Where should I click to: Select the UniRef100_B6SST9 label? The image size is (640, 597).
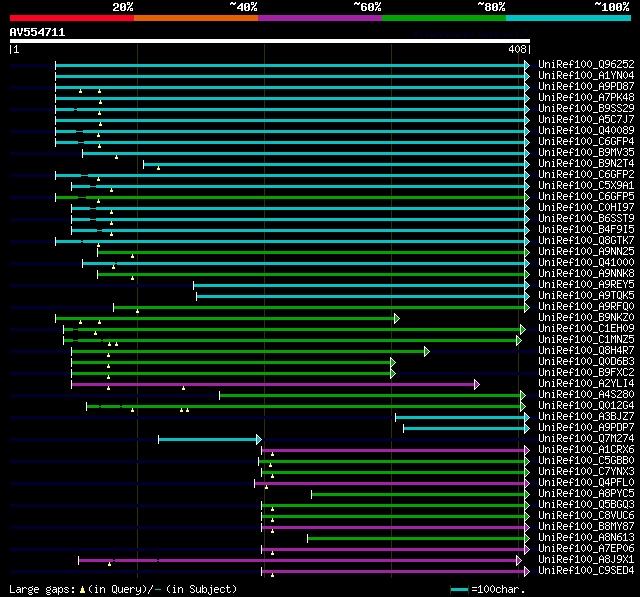click(x=586, y=219)
